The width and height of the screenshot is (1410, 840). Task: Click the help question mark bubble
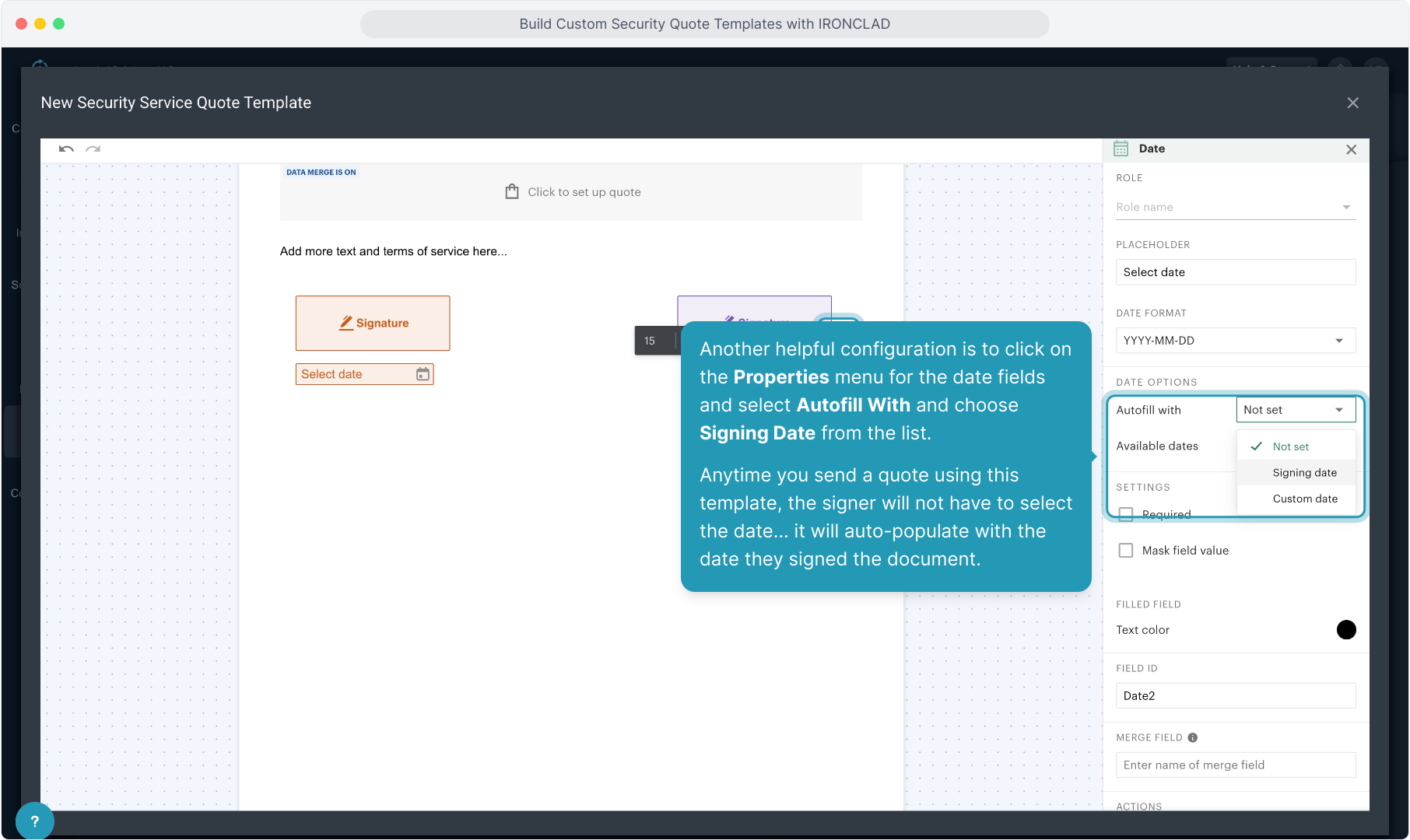pos(34,821)
